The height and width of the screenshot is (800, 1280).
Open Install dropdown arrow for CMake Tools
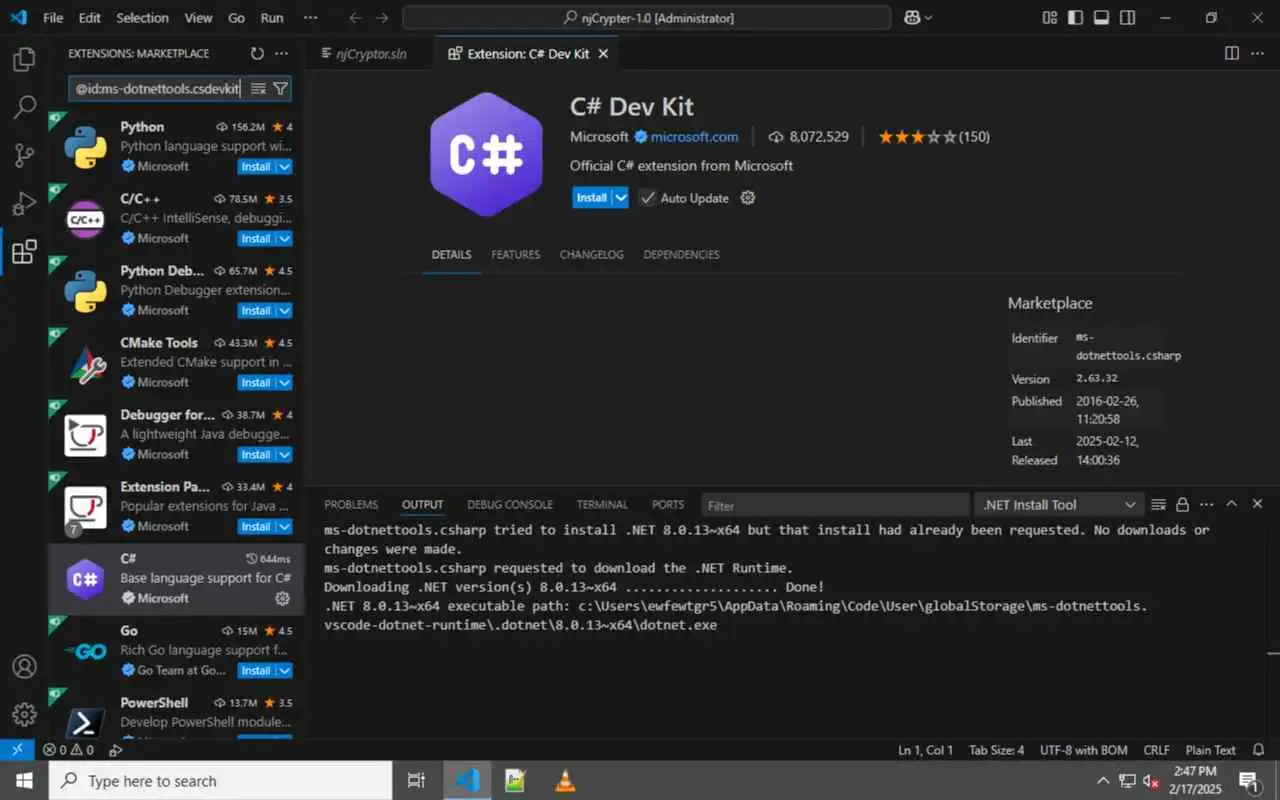pyautogui.click(x=284, y=383)
